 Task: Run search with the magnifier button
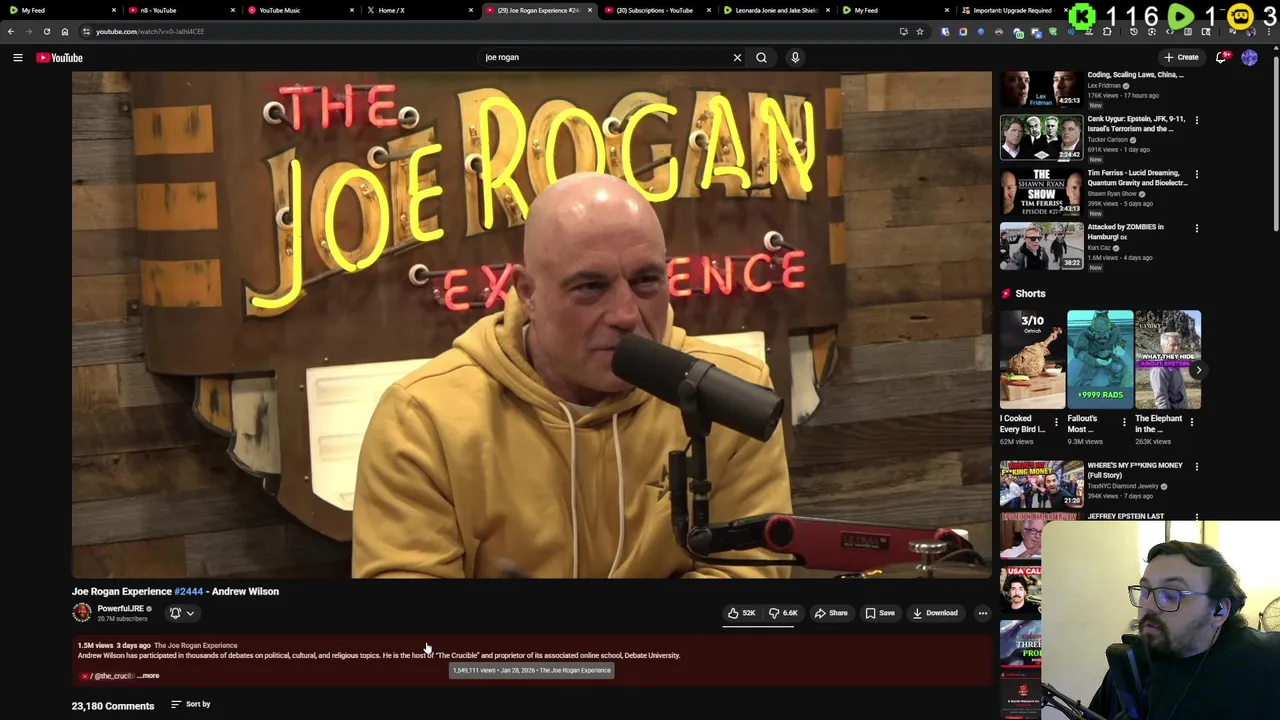(761, 57)
